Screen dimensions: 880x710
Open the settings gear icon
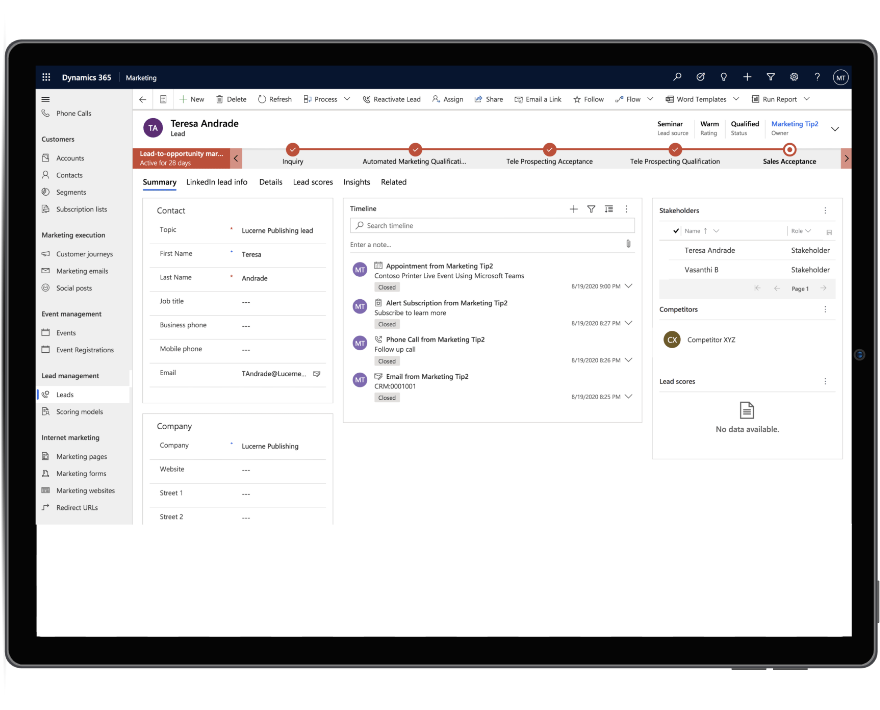coord(794,77)
